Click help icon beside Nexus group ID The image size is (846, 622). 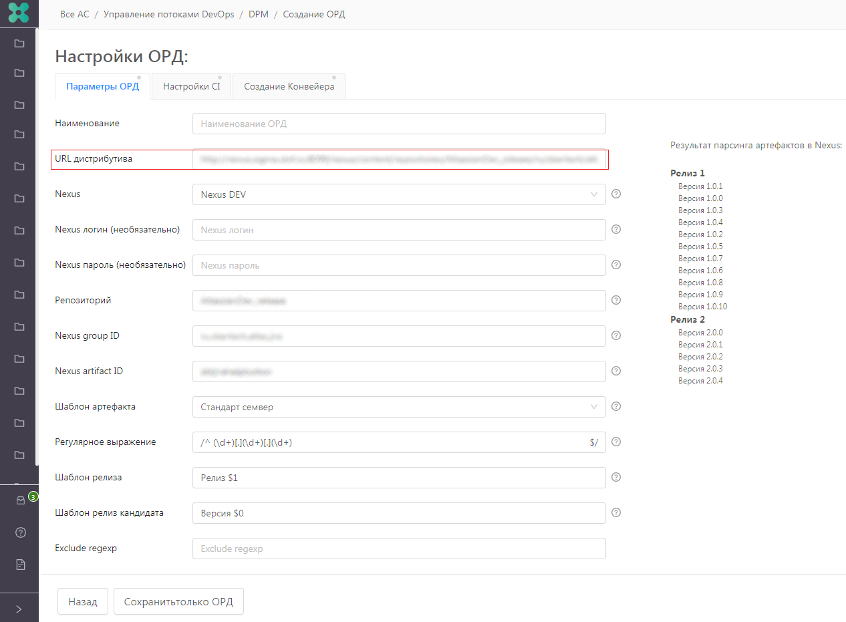pos(616,336)
